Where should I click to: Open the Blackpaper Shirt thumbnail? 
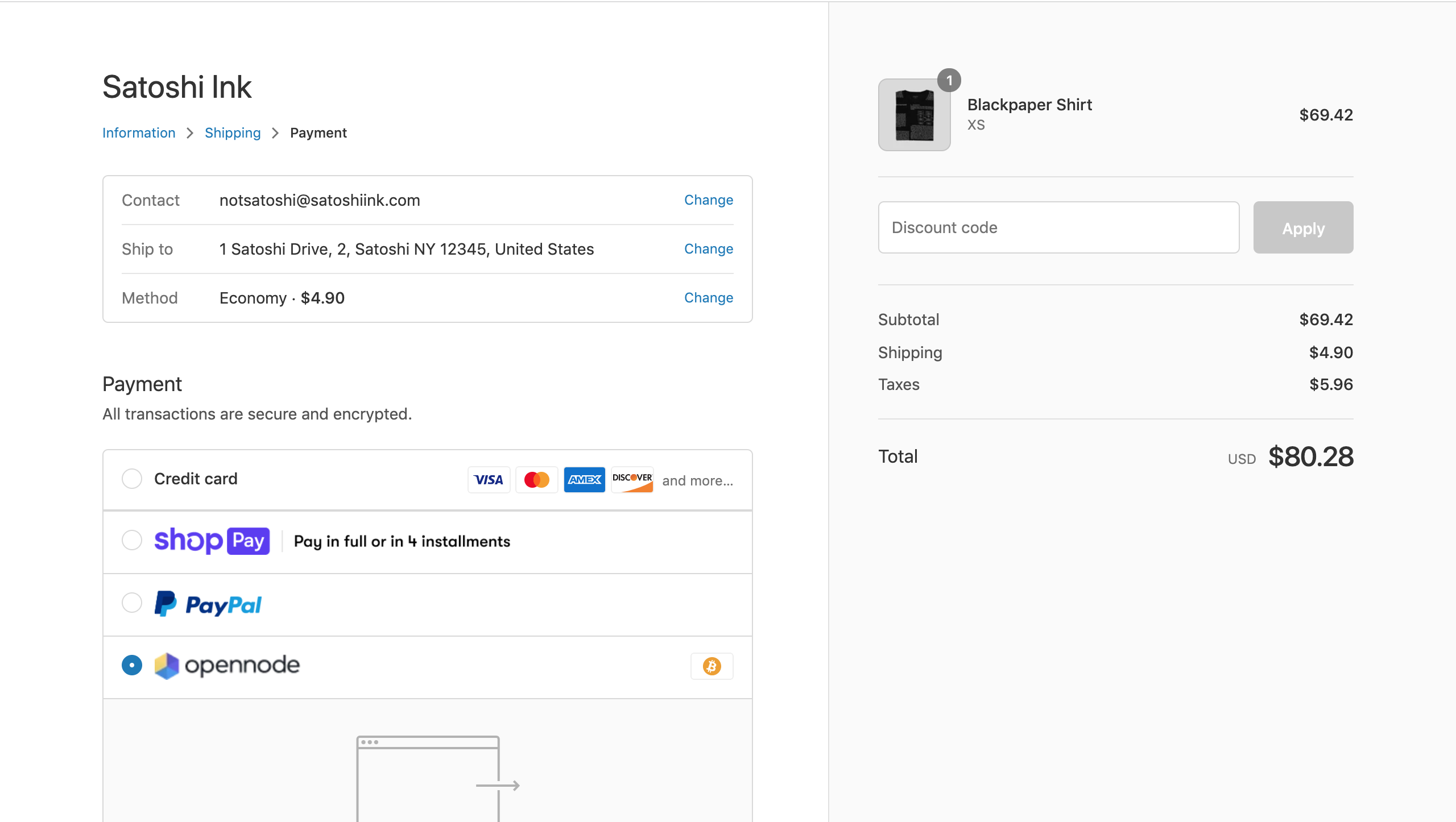(x=914, y=115)
